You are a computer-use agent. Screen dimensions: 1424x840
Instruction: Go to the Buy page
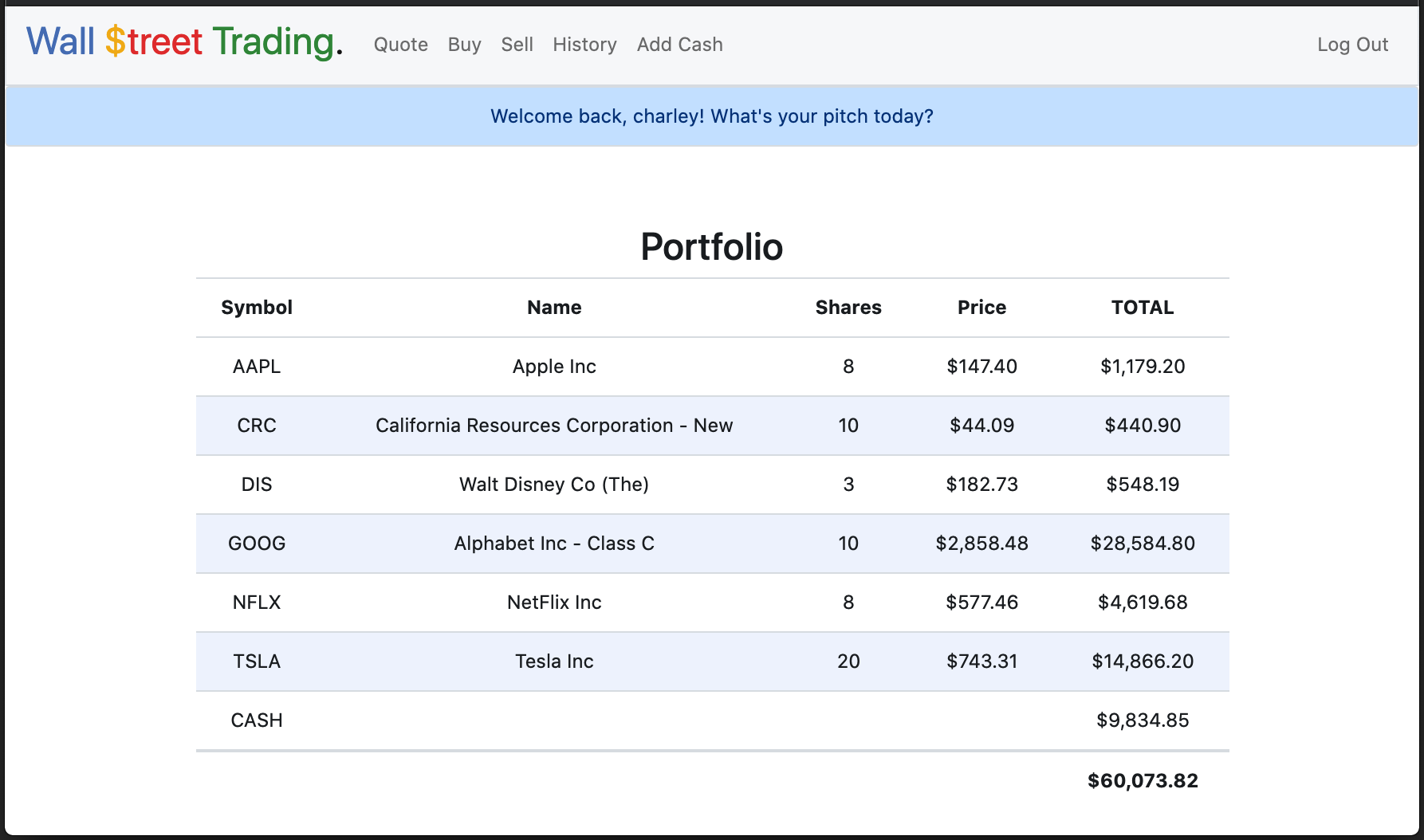point(465,45)
